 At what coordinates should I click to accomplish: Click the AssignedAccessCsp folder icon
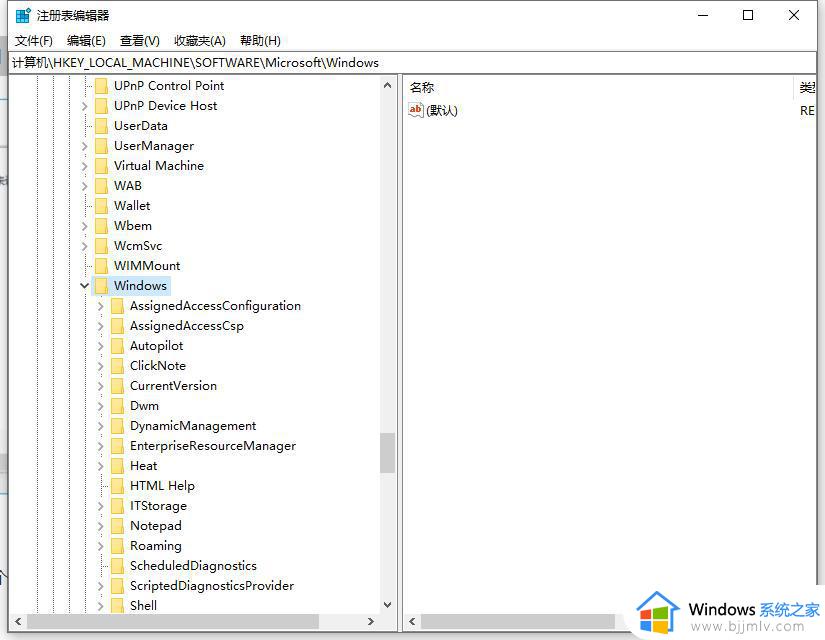tap(118, 326)
